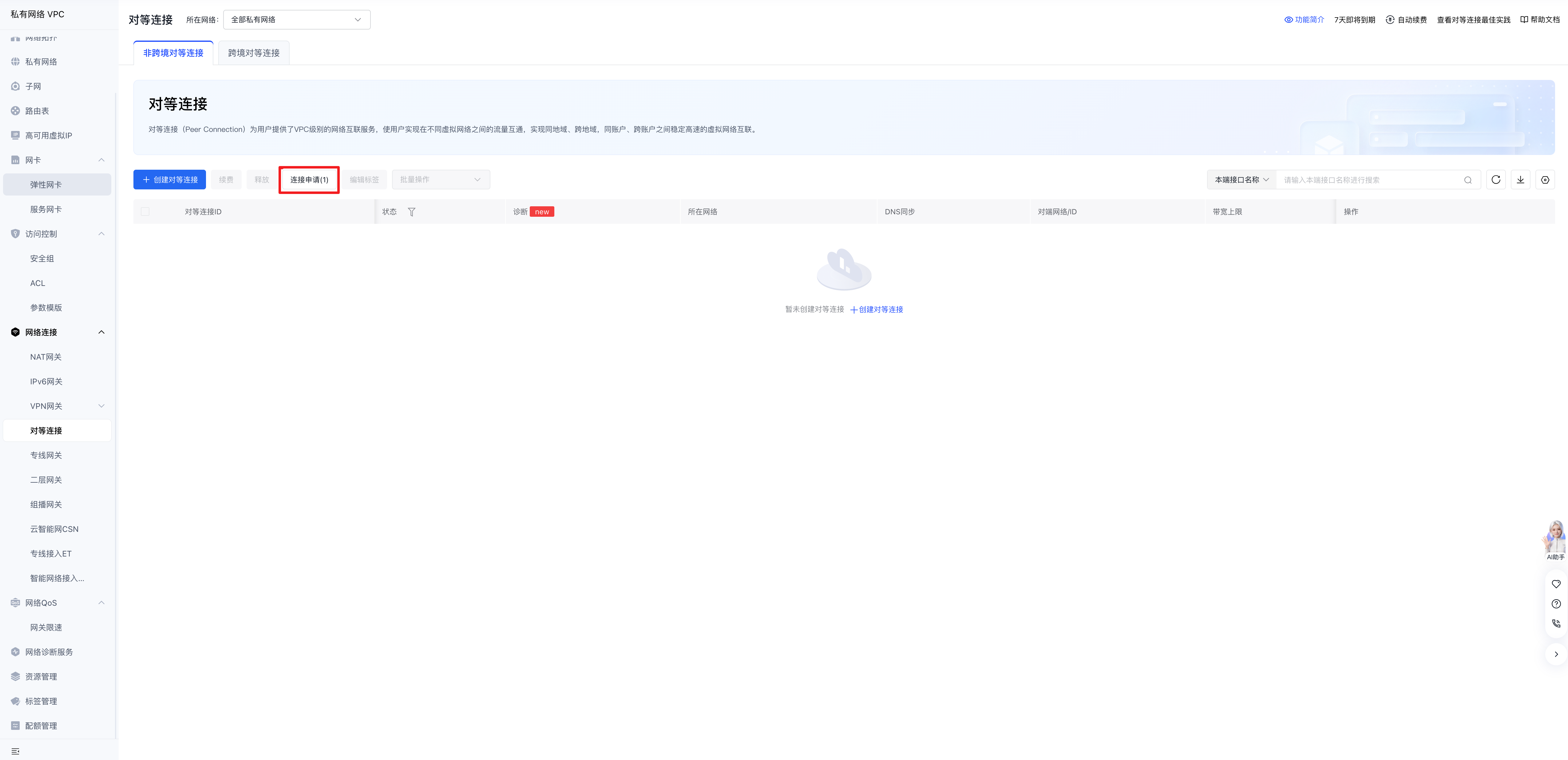The height and width of the screenshot is (760, 1568).
Task: Click the 编辑标签 button
Action: (364, 180)
